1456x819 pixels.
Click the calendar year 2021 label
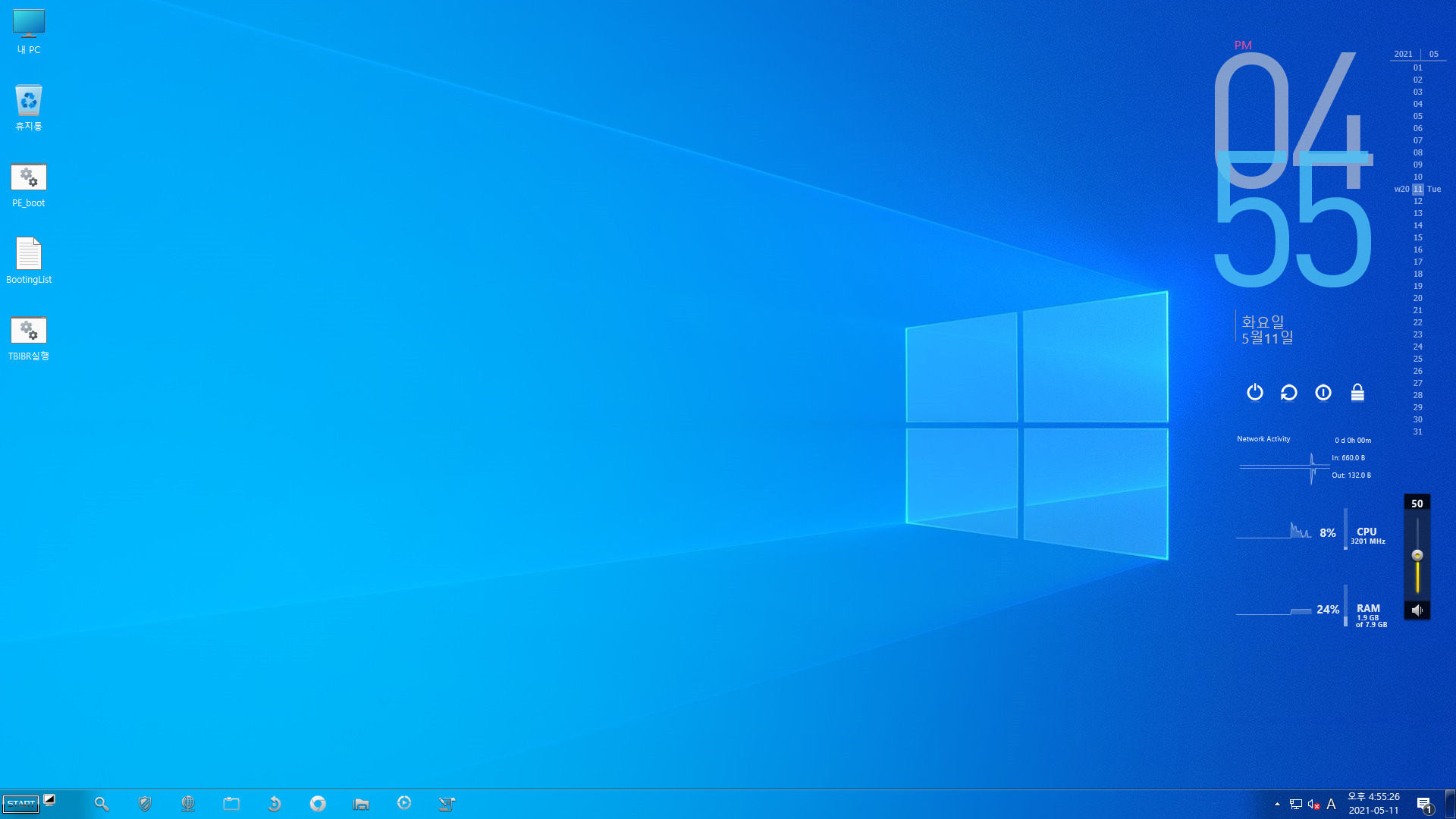pos(1403,54)
